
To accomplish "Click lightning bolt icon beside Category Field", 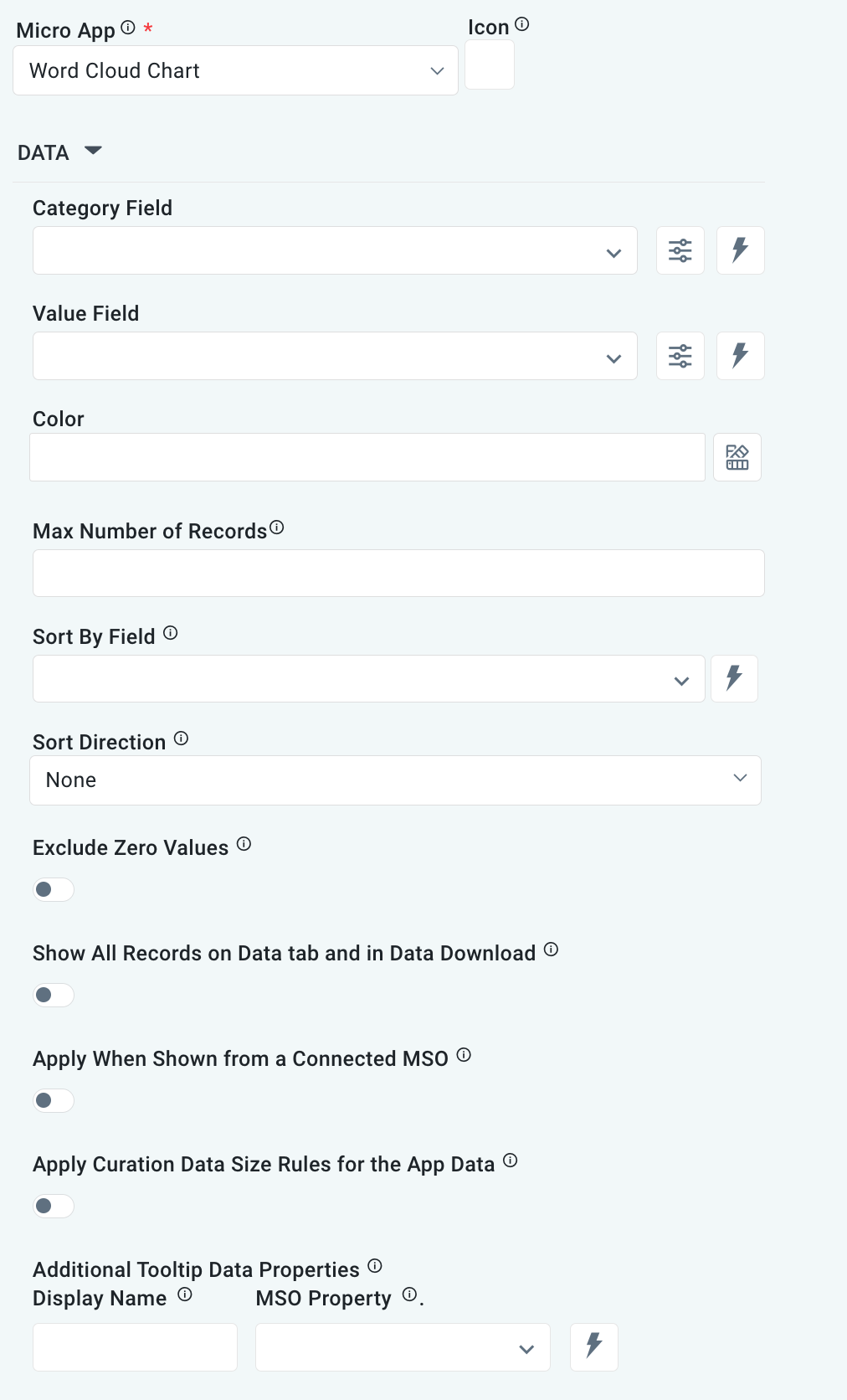I will pos(740,250).
